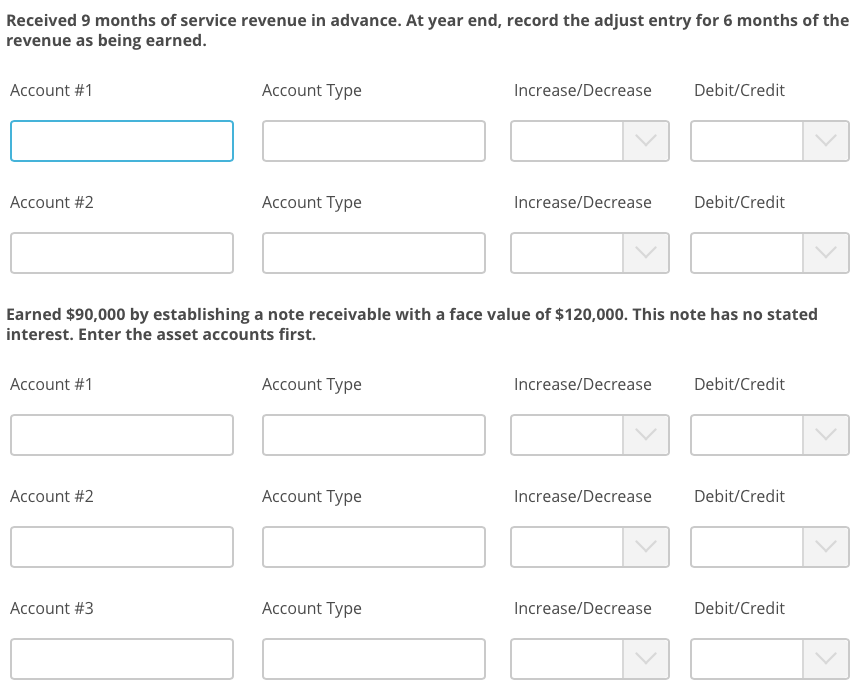Click the Account #3 name input field

[121, 659]
